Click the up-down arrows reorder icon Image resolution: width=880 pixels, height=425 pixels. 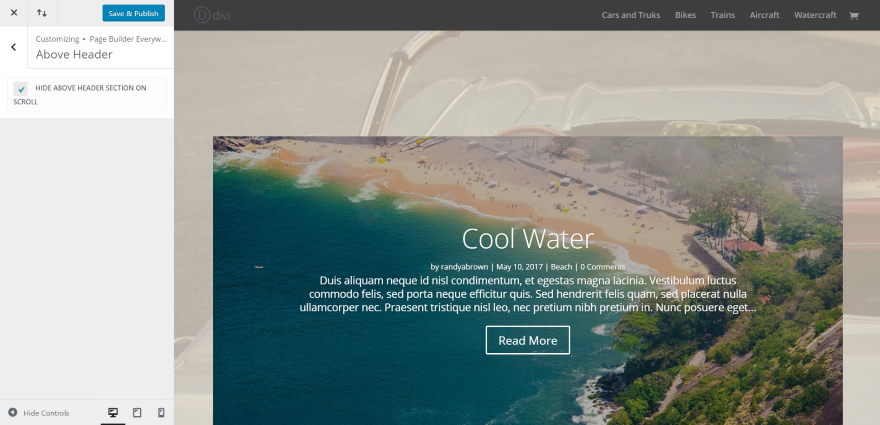[x=42, y=13]
